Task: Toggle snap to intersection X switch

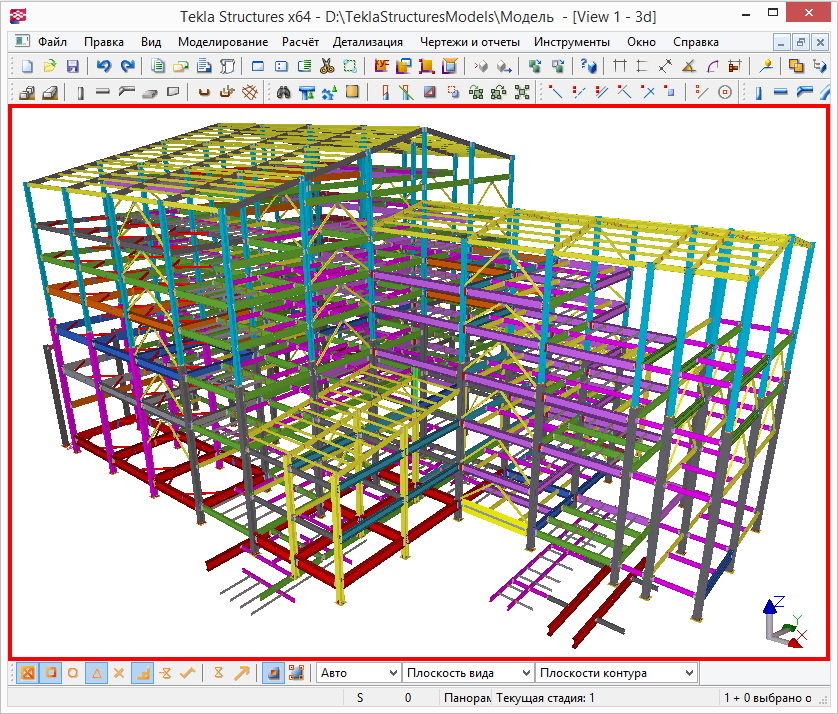Action: click(x=119, y=673)
